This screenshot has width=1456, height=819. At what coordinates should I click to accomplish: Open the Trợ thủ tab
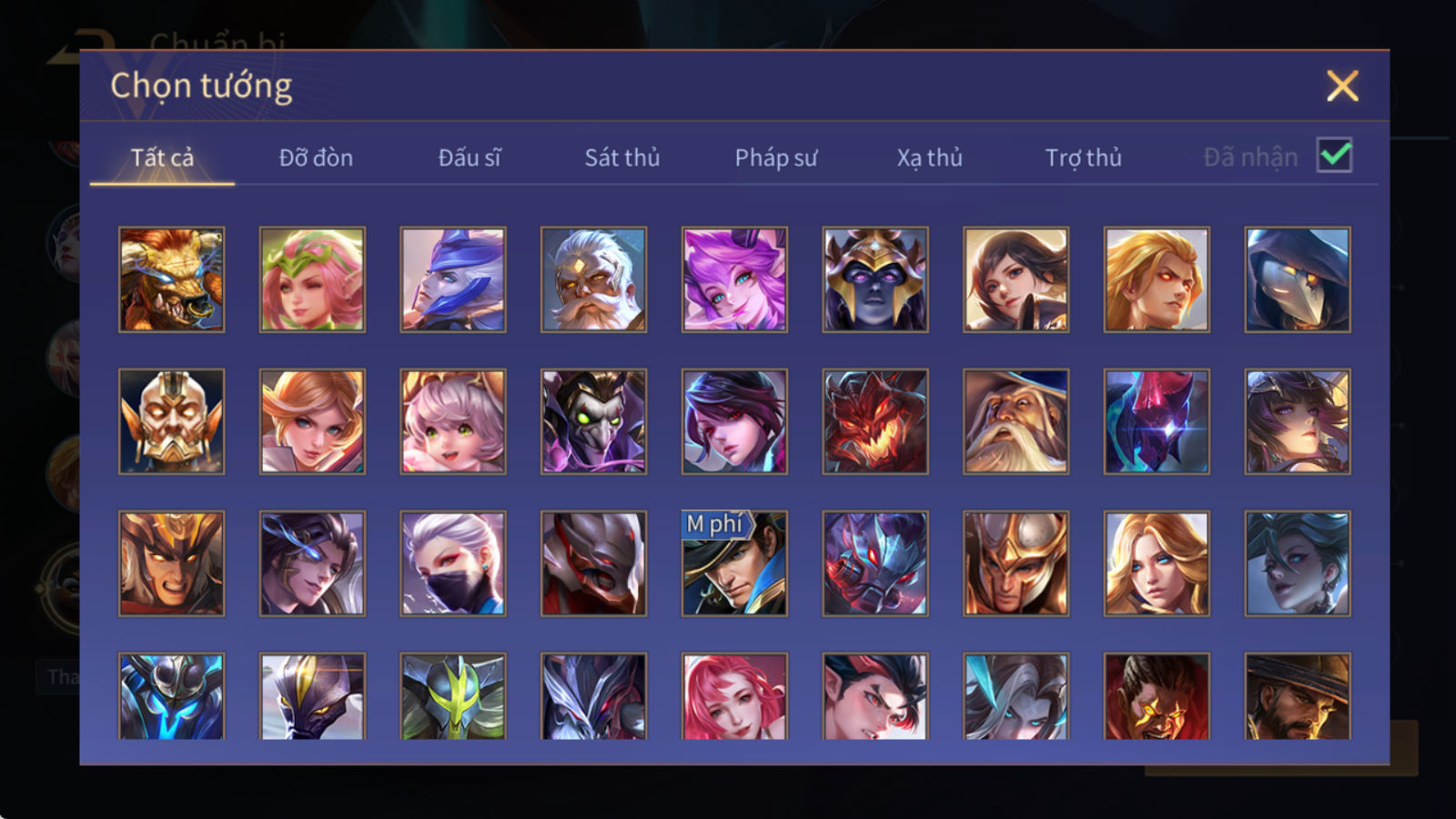click(1083, 157)
